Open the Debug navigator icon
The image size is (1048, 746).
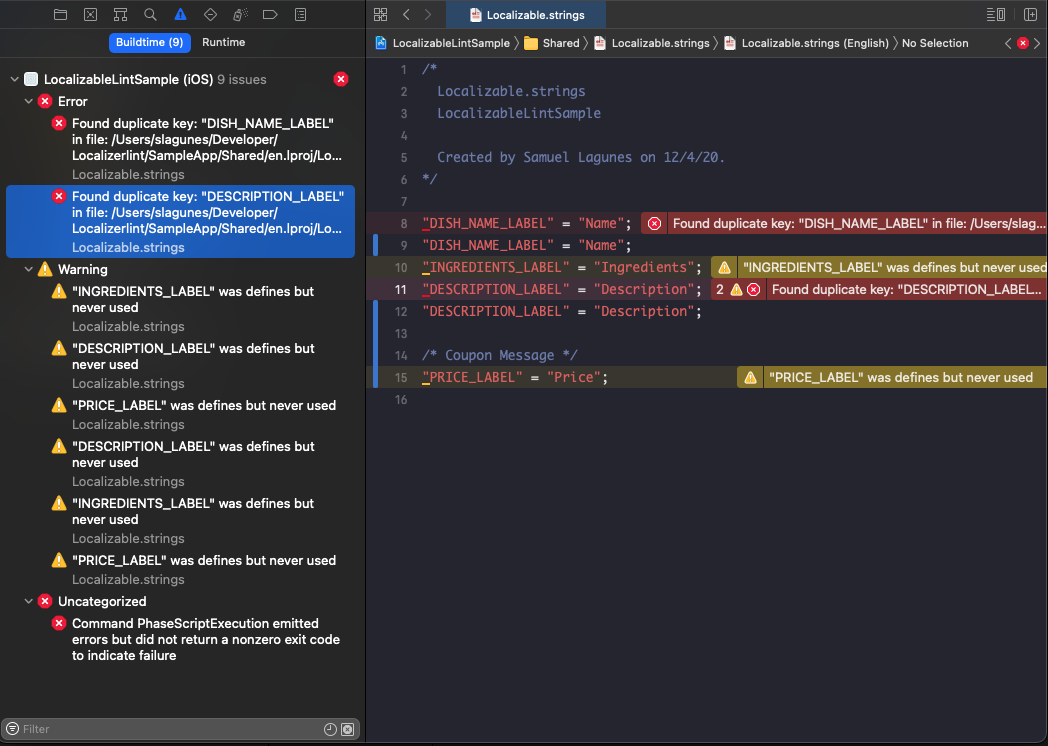[240, 14]
